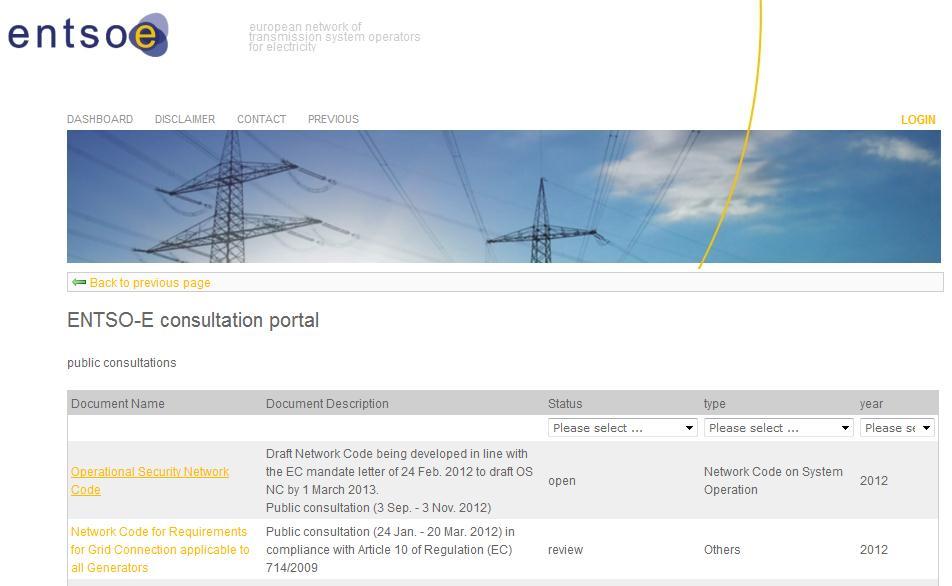The width and height of the screenshot is (952, 586).
Task: Click the 'public consultations' text
Action: pos(121,363)
